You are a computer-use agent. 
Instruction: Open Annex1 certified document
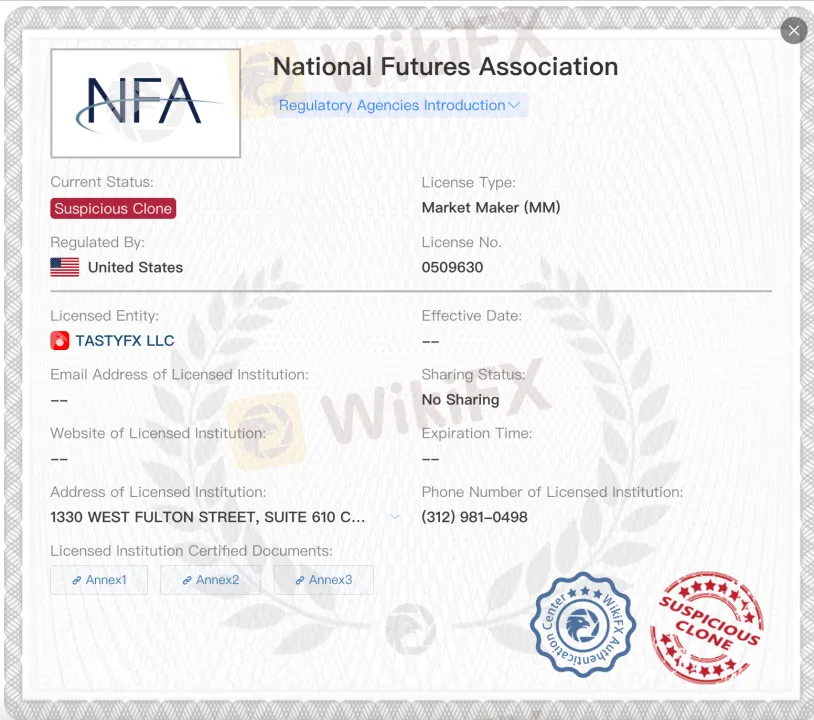(x=99, y=580)
